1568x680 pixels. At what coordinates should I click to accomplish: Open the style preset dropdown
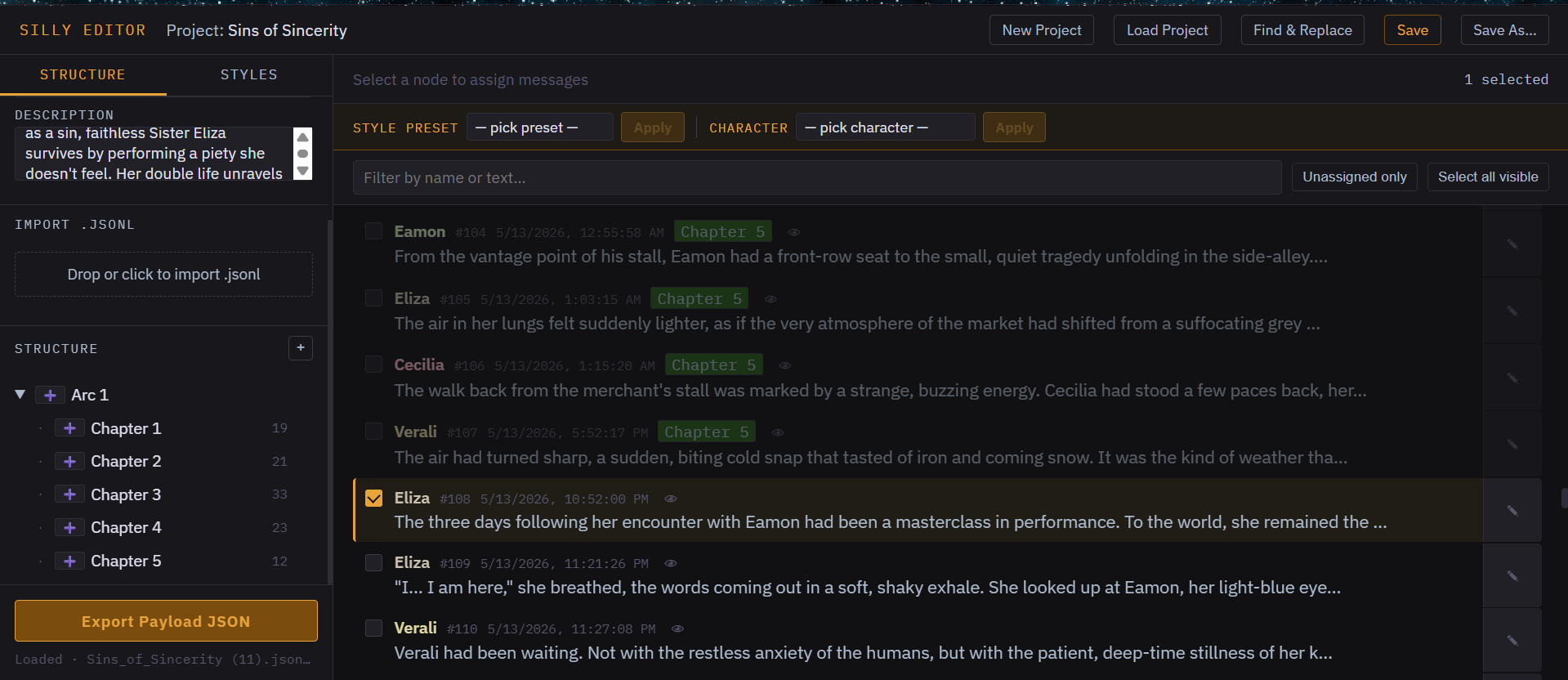point(540,127)
